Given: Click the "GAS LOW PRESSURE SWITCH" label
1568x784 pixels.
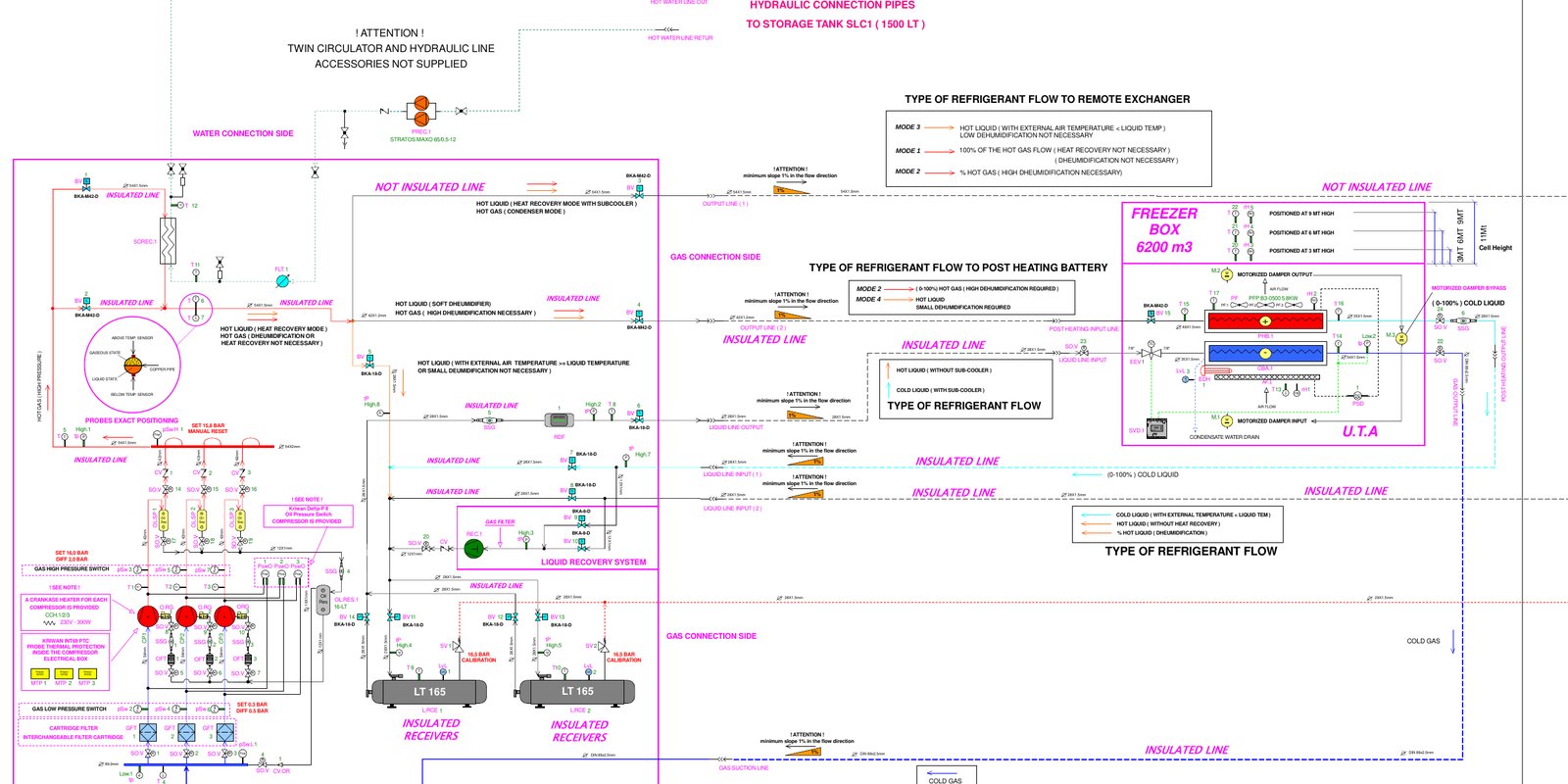Looking at the screenshot, I should [69, 709].
